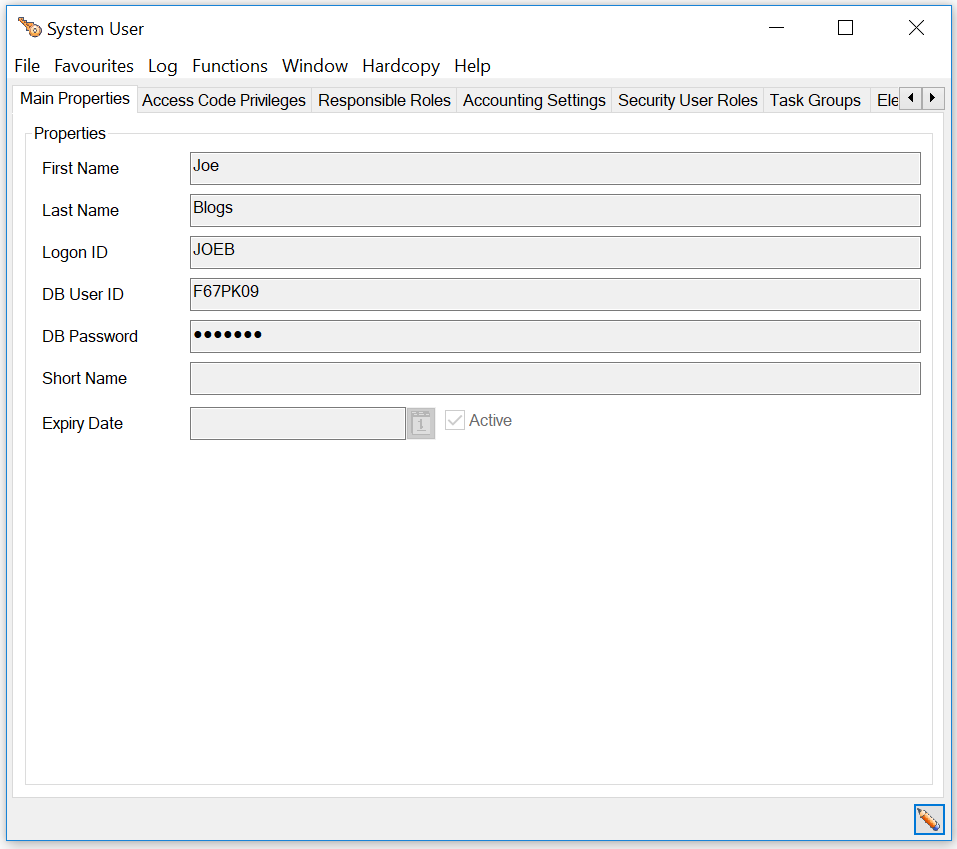Screen dimensions: 957x849
Task: Switch to the Accounting Settings tab
Action: coord(534,100)
